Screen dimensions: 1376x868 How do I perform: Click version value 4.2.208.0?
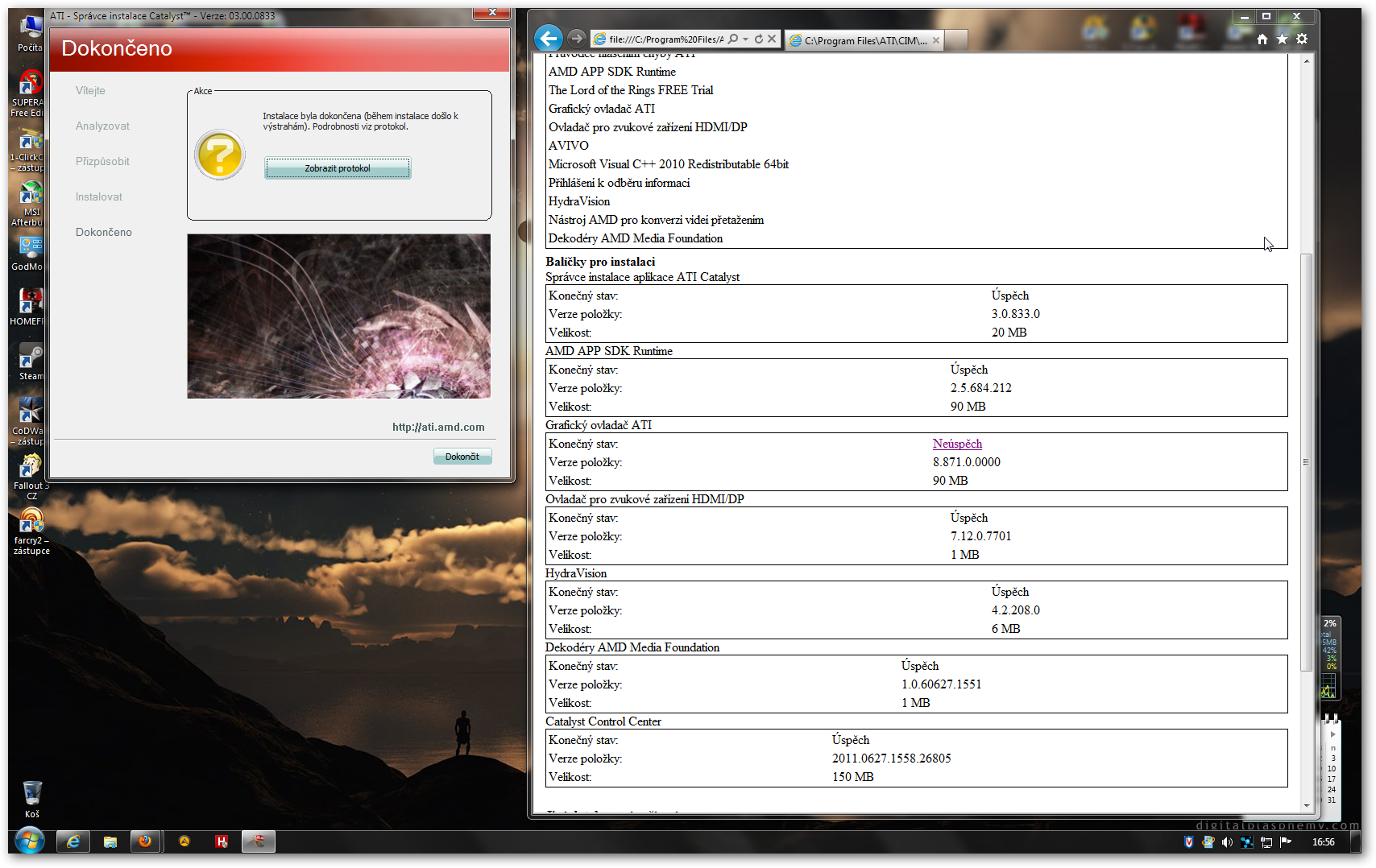[x=1016, y=610]
